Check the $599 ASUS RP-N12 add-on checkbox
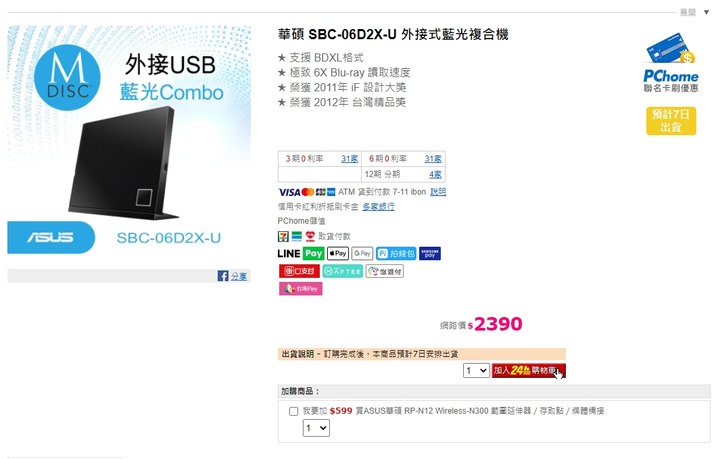The height and width of the screenshot is (459, 720). pos(293,411)
